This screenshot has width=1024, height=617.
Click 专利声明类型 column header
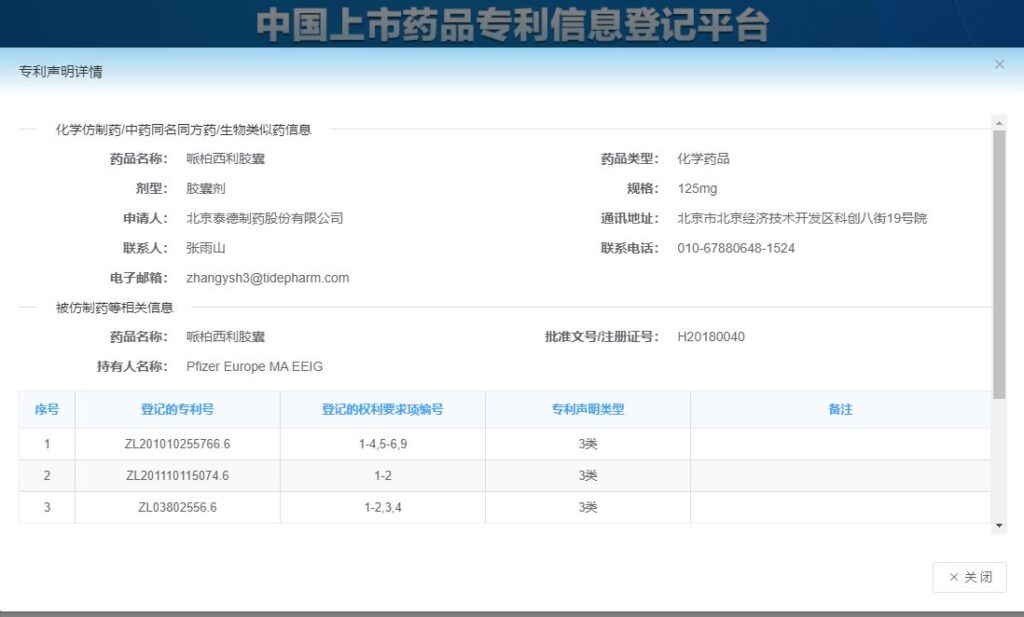(x=588, y=409)
